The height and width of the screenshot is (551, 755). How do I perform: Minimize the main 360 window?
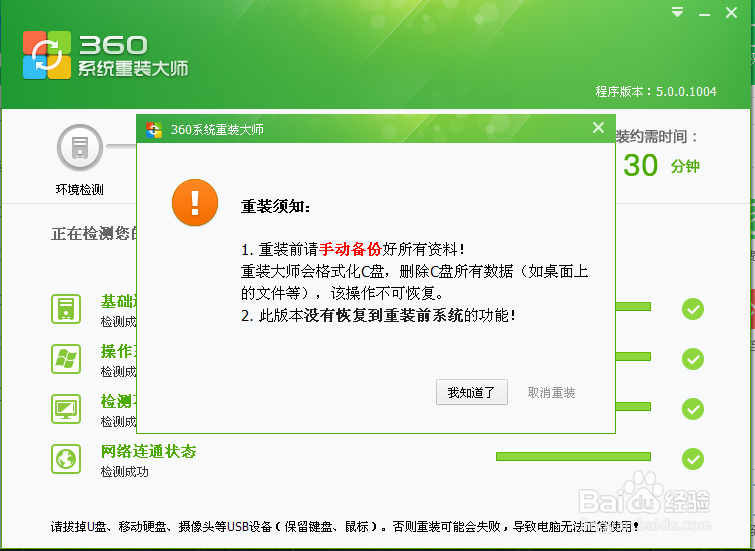tap(704, 14)
